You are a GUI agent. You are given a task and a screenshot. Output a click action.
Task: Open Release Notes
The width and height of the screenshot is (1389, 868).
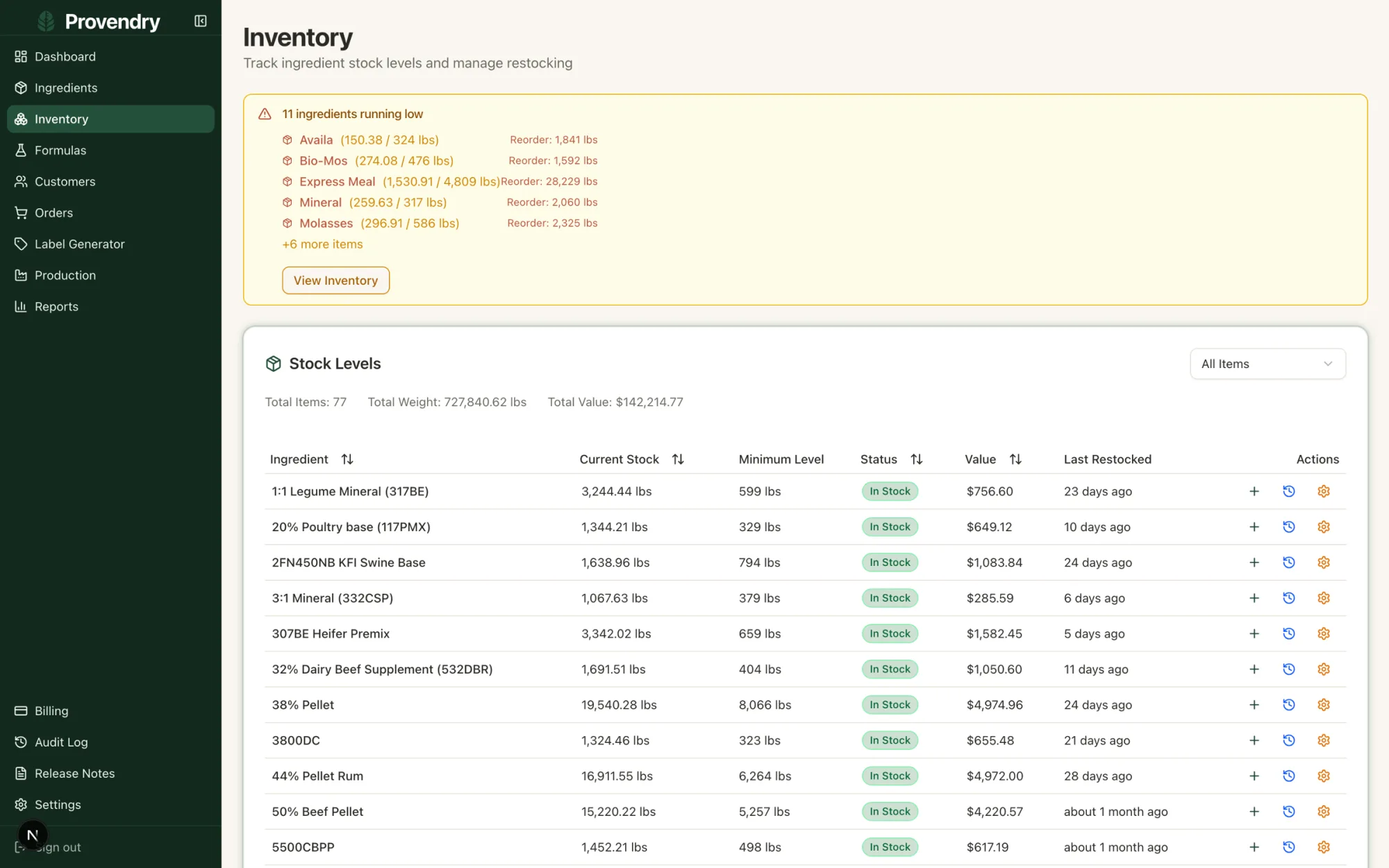pos(110,773)
